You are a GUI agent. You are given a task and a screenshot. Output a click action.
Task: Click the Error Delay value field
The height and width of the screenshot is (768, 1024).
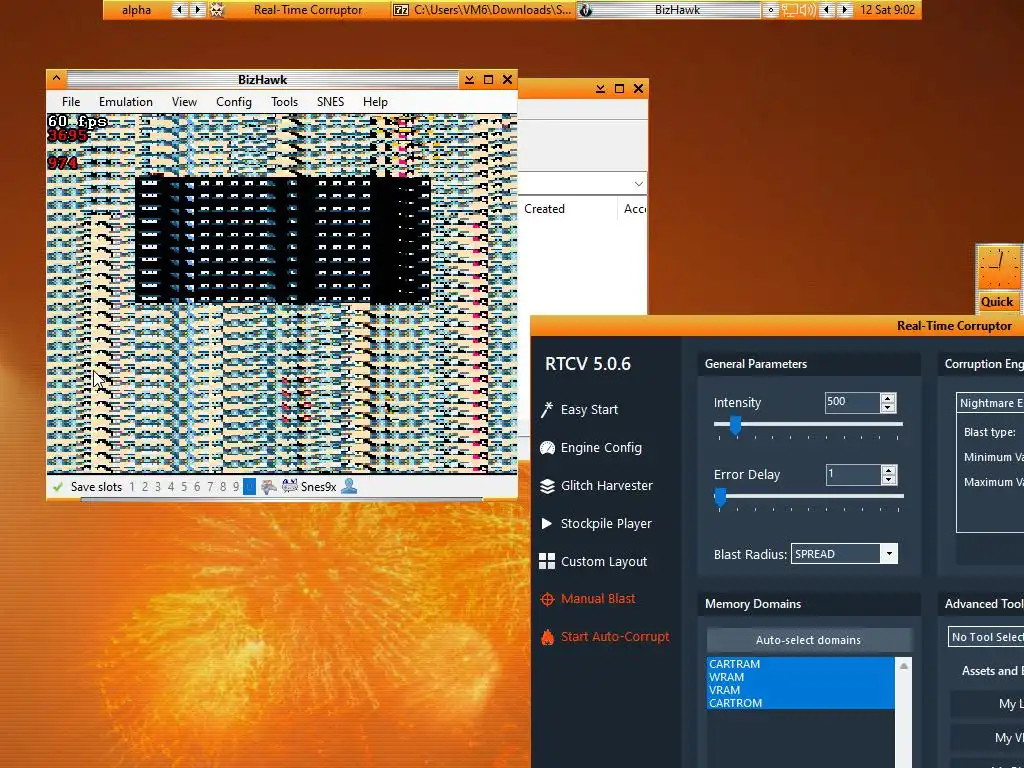[853, 474]
